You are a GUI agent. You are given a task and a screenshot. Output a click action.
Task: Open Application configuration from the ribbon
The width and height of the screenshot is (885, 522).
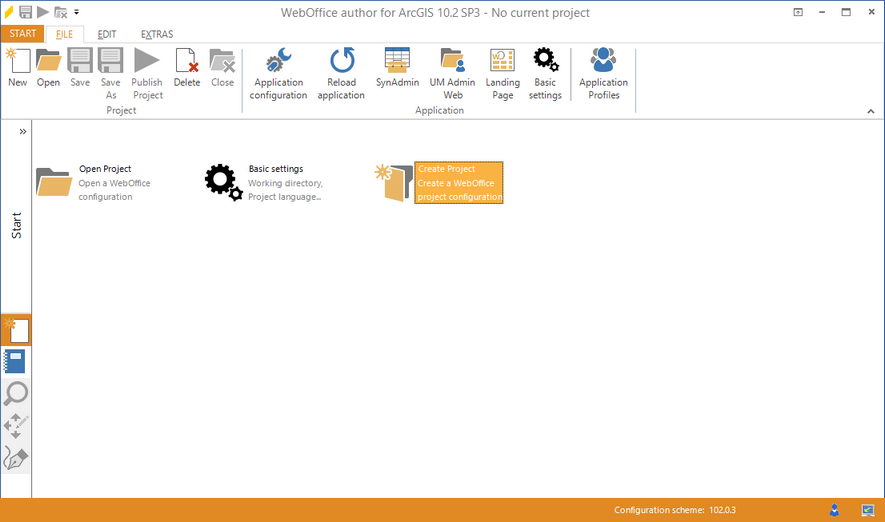tap(278, 73)
